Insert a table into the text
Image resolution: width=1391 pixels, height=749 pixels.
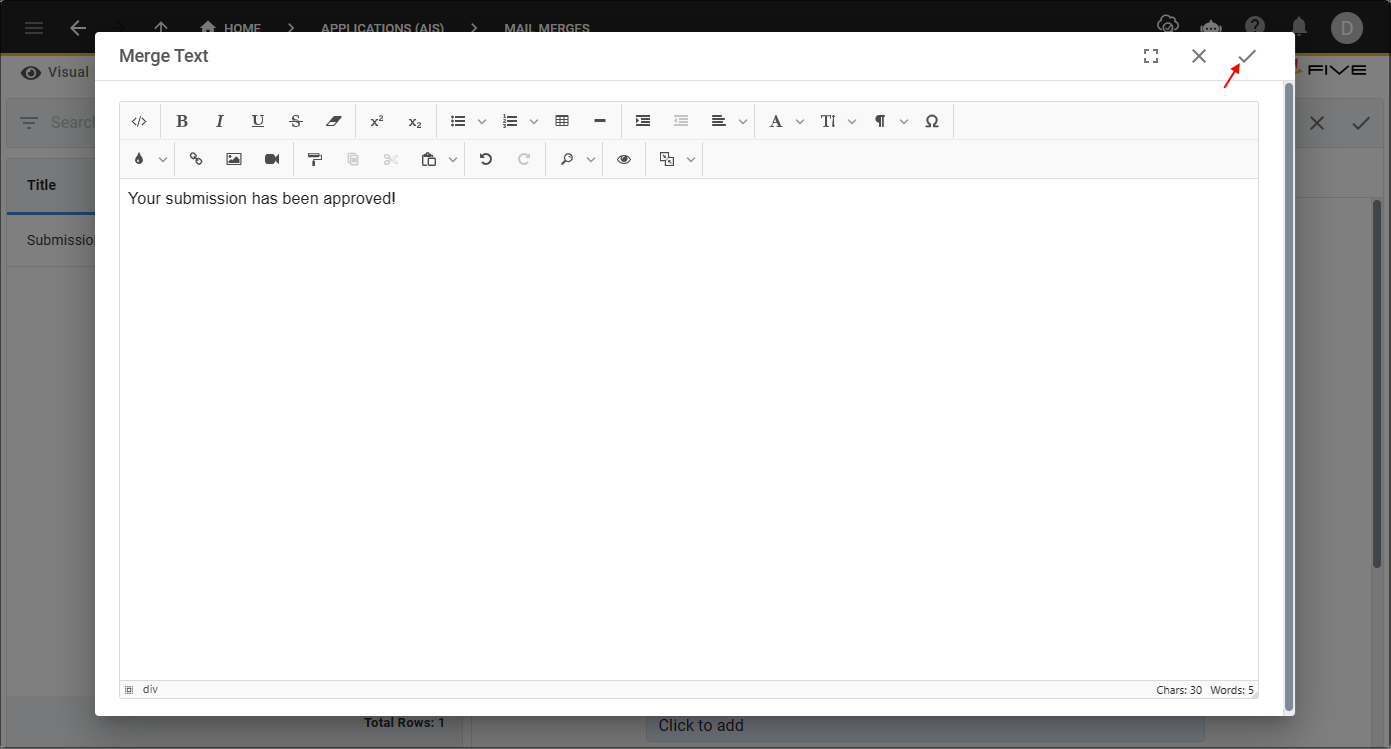tap(562, 121)
